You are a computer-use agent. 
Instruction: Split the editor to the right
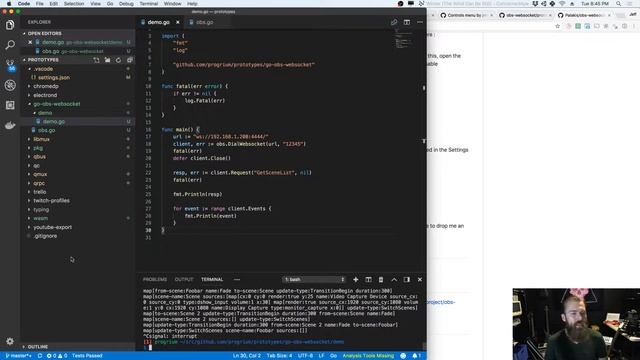[x=407, y=22]
